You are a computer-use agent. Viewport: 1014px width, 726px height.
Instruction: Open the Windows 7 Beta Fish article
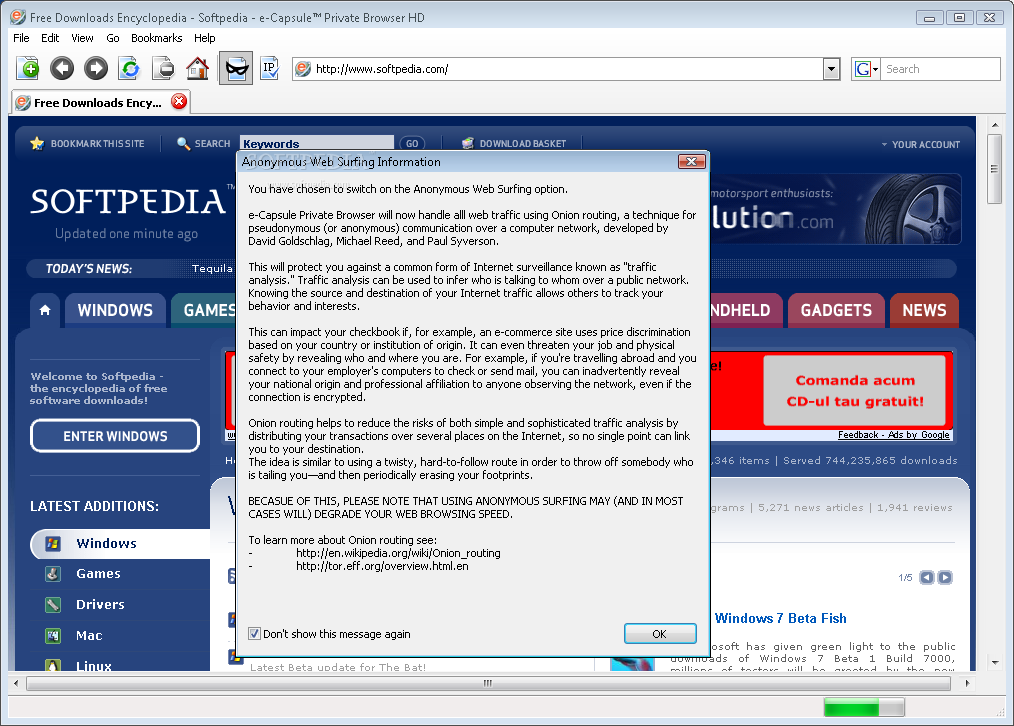tap(781, 618)
